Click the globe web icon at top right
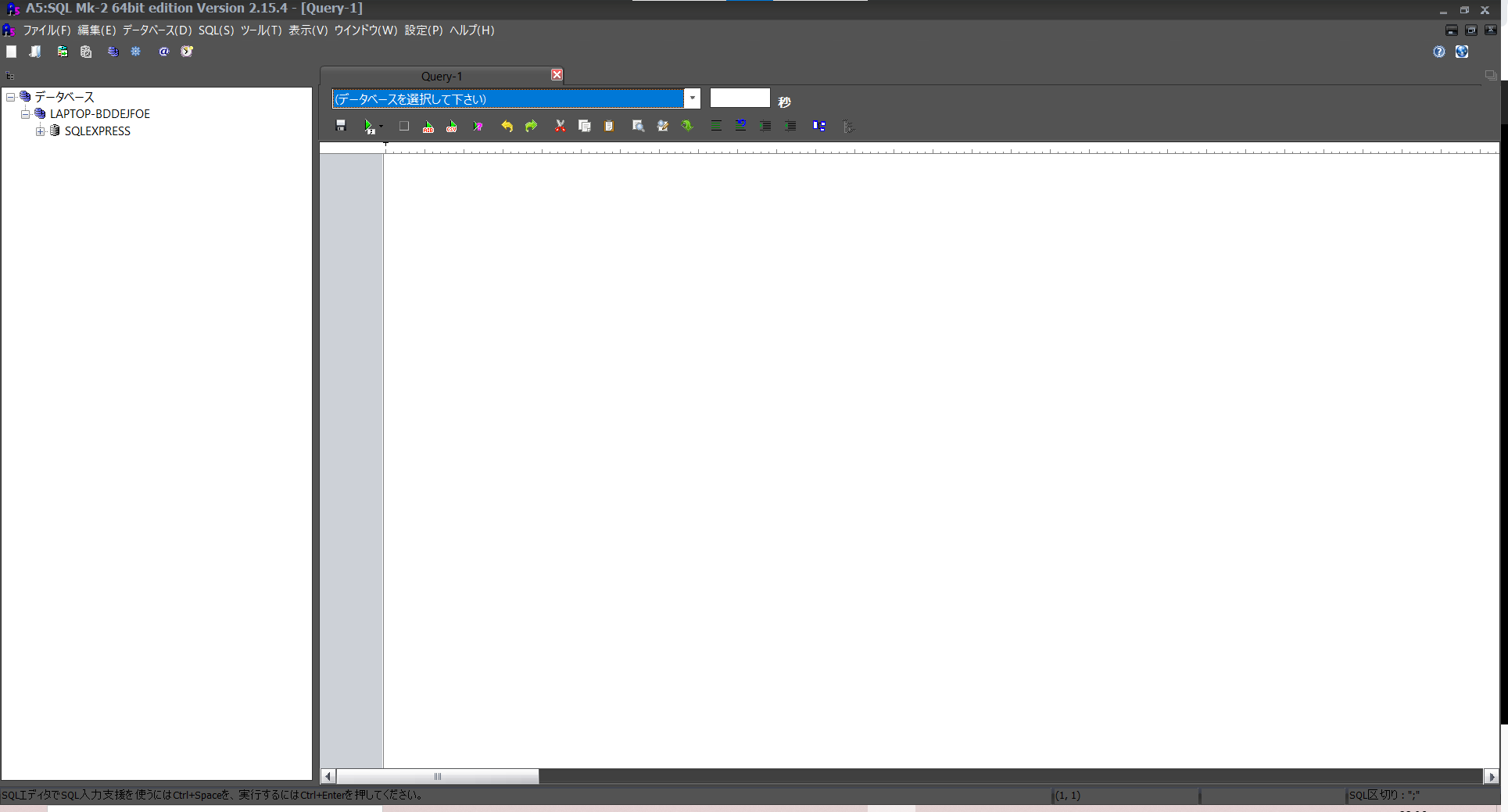Screen dimensions: 1508x812 click(1462, 52)
